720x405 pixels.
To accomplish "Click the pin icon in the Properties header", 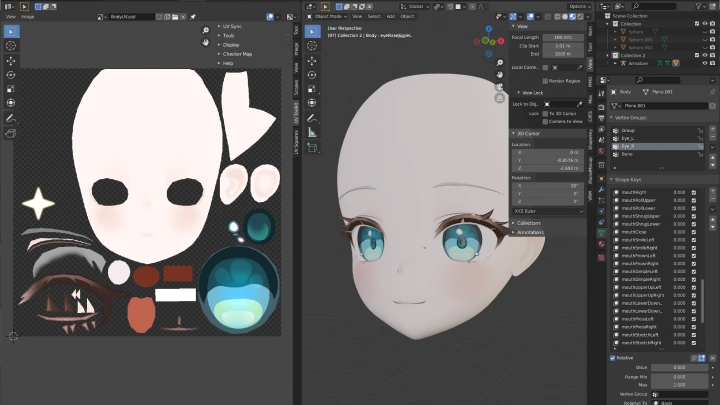I will tap(712, 92).
